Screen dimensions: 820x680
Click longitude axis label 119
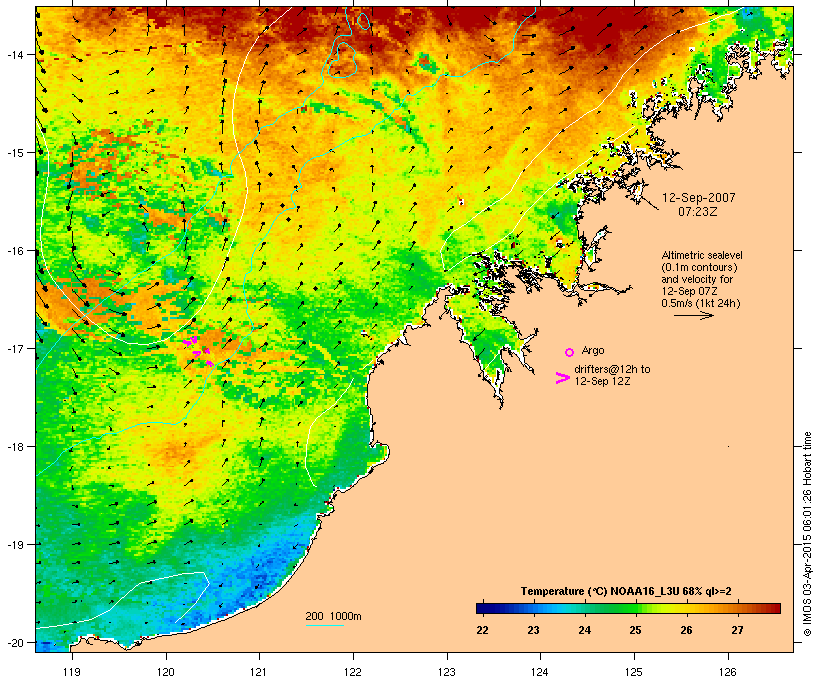tap(72, 672)
